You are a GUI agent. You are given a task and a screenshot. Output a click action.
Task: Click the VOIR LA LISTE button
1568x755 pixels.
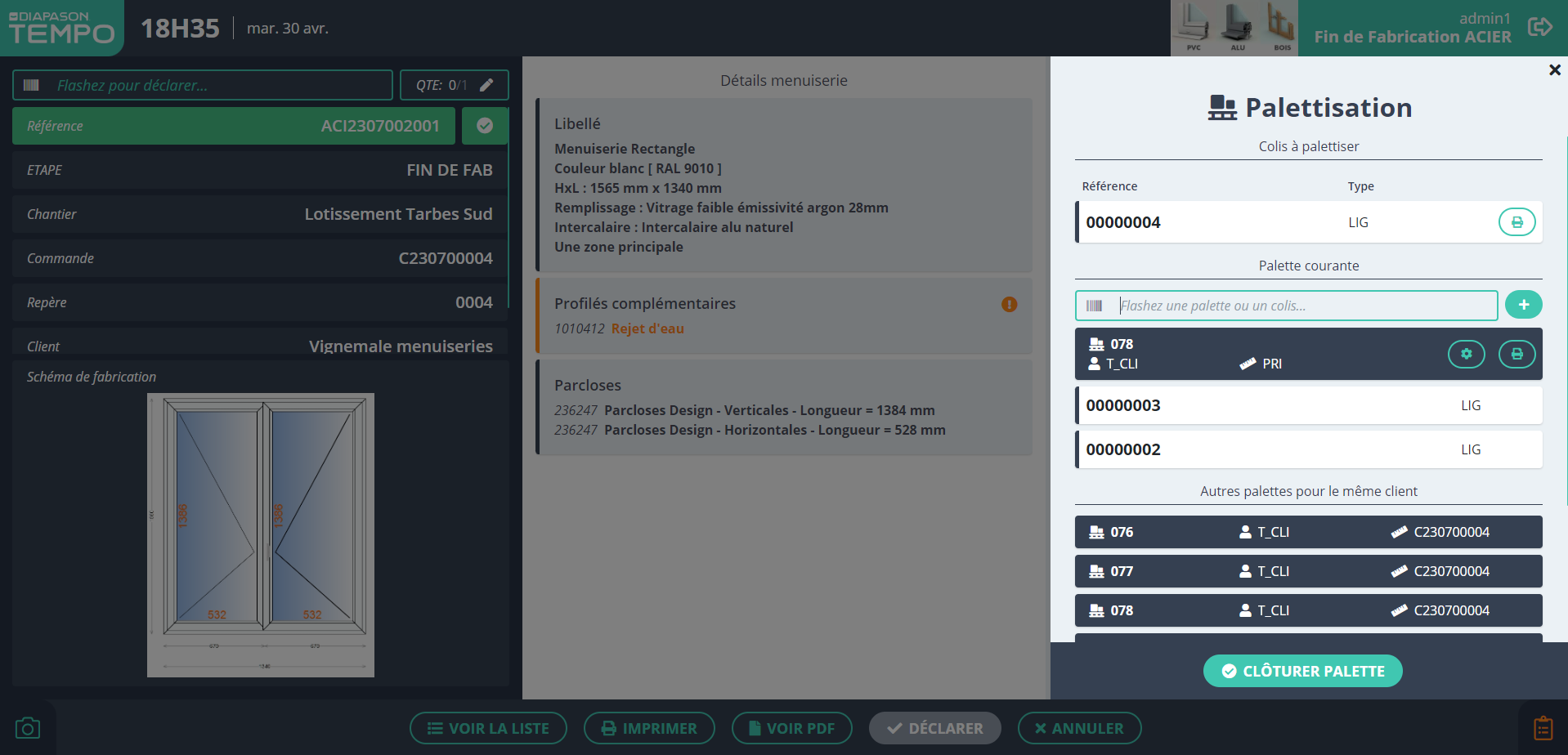tap(488, 728)
